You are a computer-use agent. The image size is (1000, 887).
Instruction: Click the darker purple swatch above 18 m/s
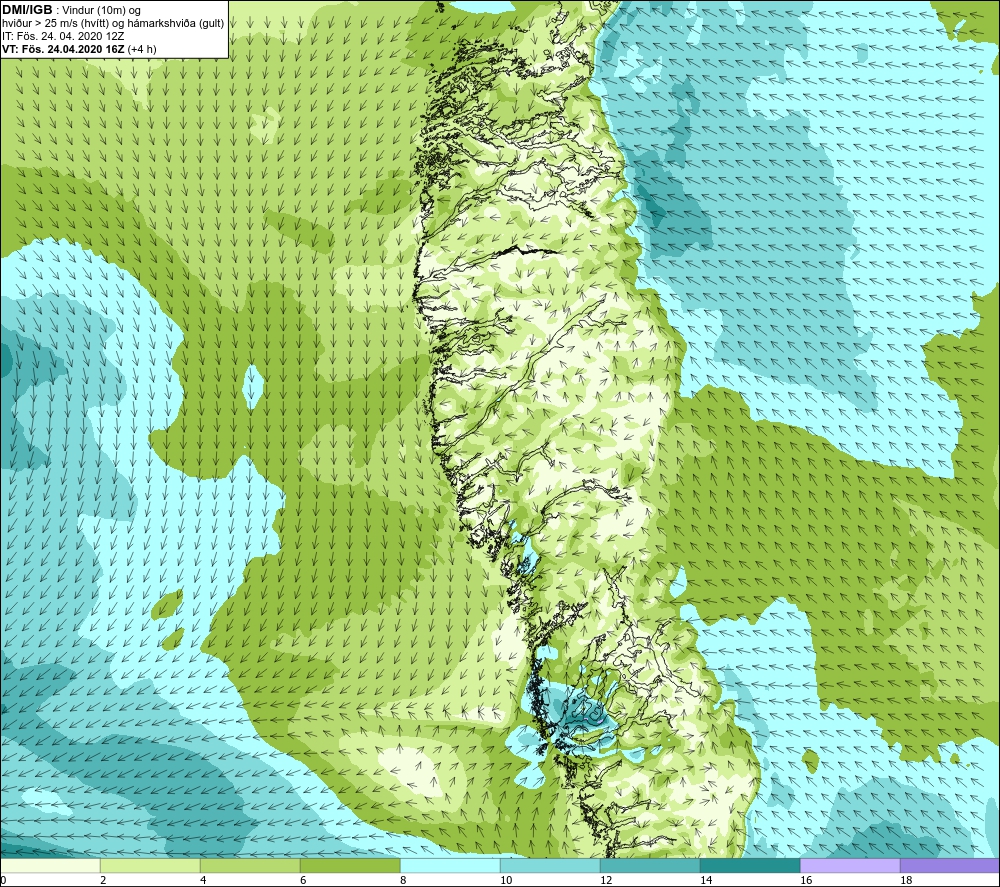pos(950,865)
